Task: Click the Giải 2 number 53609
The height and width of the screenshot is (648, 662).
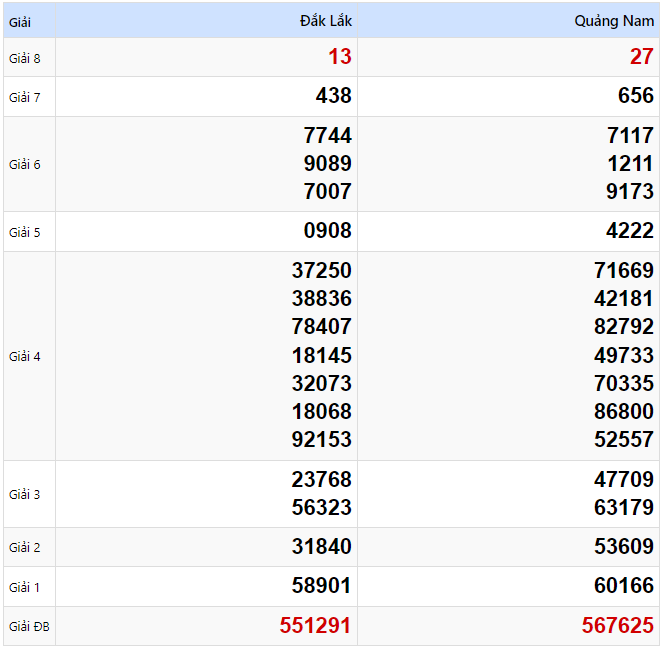Action: pyautogui.click(x=623, y=547)
